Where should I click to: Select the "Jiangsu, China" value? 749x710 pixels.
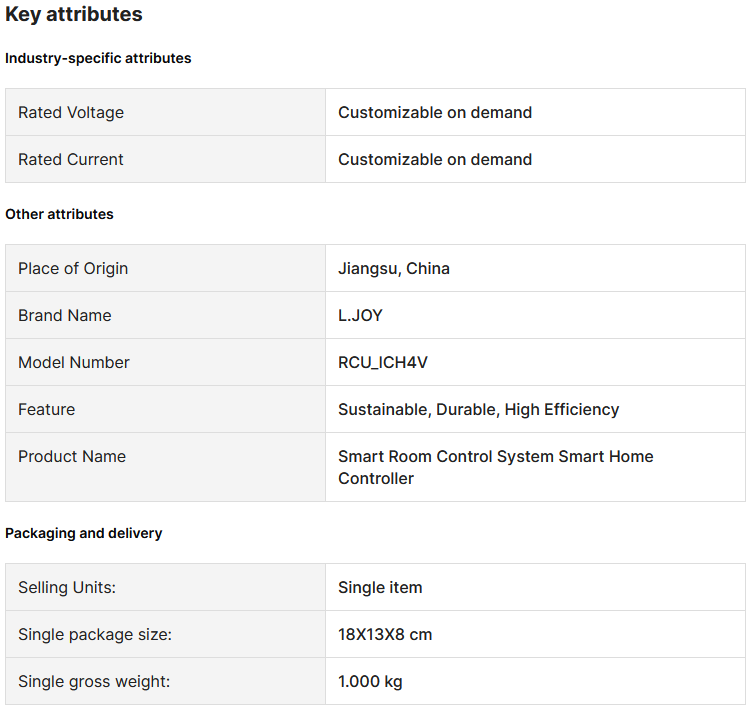394,269
